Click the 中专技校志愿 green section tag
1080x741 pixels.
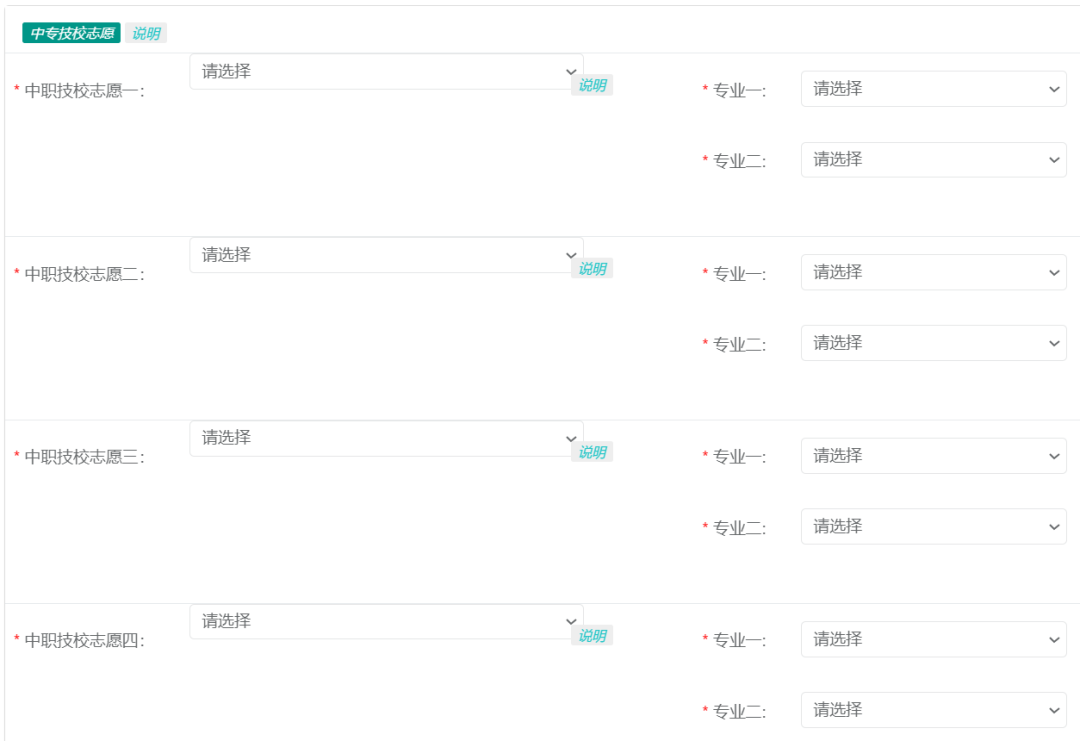pyautogui.click(x=72, y=33)
